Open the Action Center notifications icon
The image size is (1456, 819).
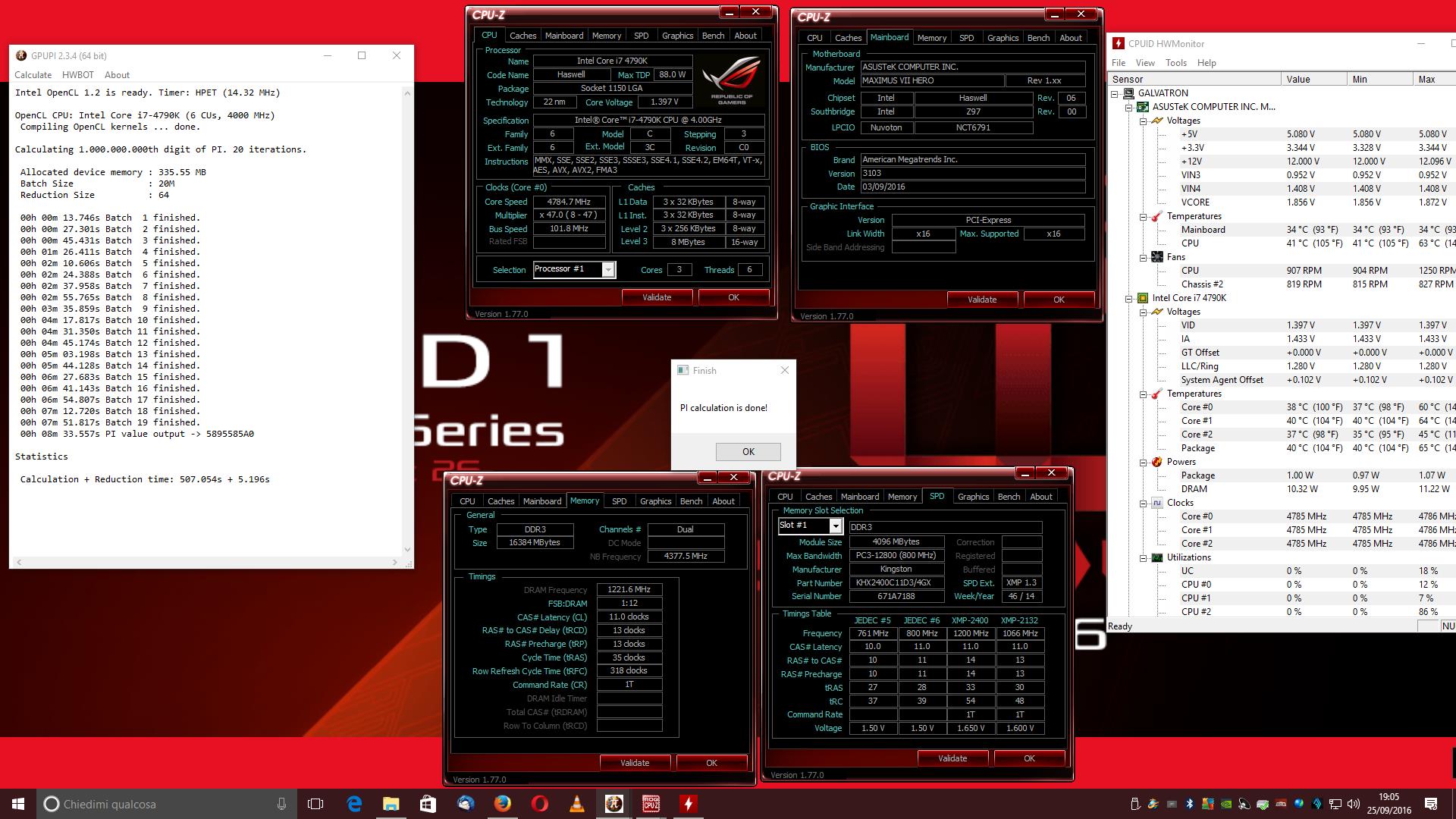[1431, 804]
